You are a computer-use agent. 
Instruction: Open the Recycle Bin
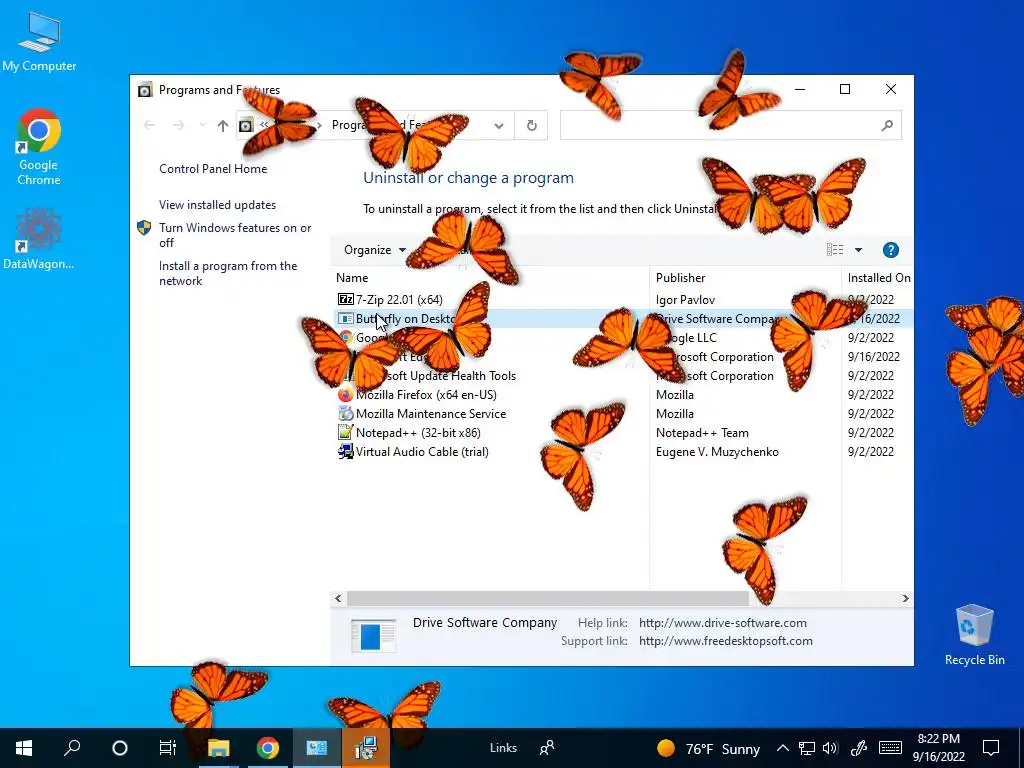click(974, 635)
